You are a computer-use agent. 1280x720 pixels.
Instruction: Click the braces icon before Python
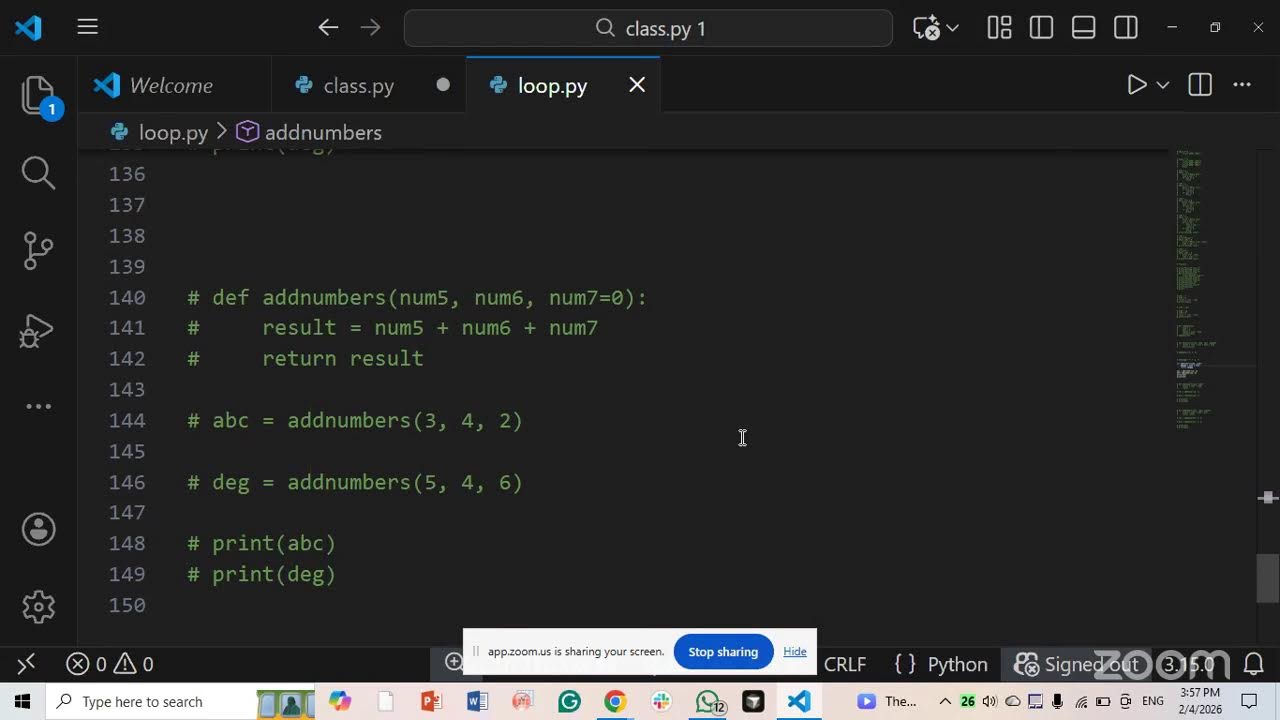905,664
